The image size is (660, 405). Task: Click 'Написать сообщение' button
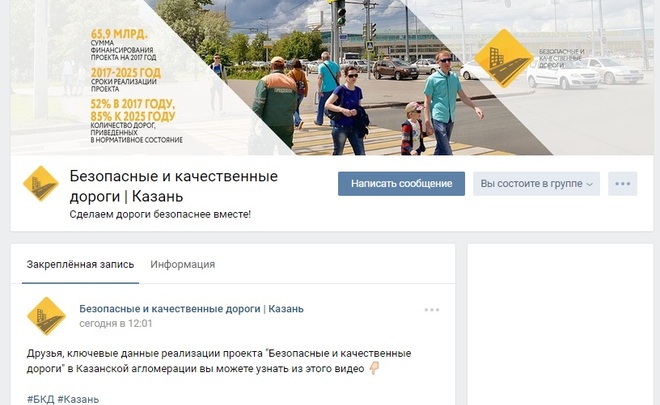pos(401,184)
